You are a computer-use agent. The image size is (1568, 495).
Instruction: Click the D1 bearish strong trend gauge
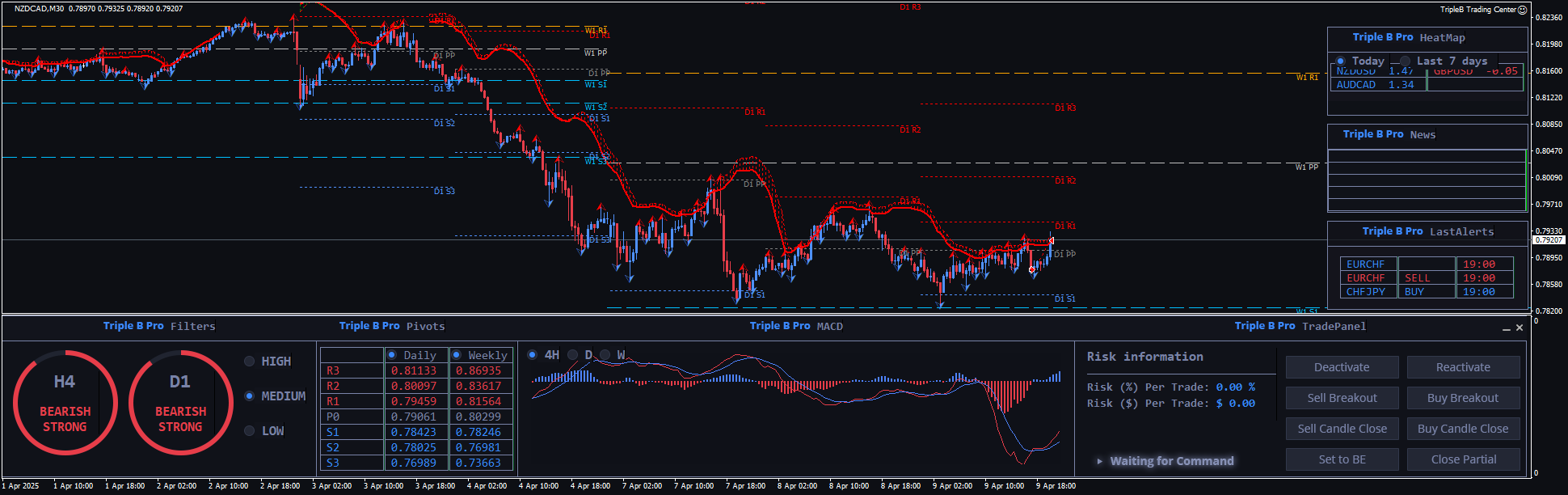(180, 402)
